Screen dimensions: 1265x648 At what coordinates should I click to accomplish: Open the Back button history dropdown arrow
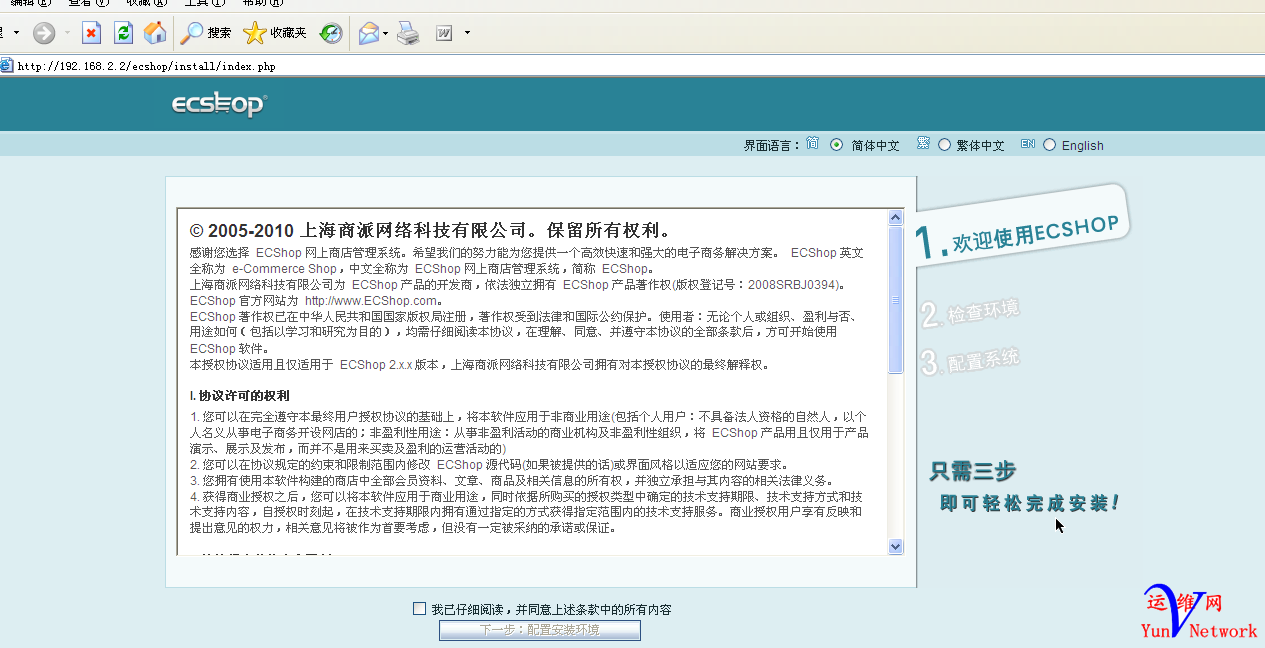click(x=16, y=33)
